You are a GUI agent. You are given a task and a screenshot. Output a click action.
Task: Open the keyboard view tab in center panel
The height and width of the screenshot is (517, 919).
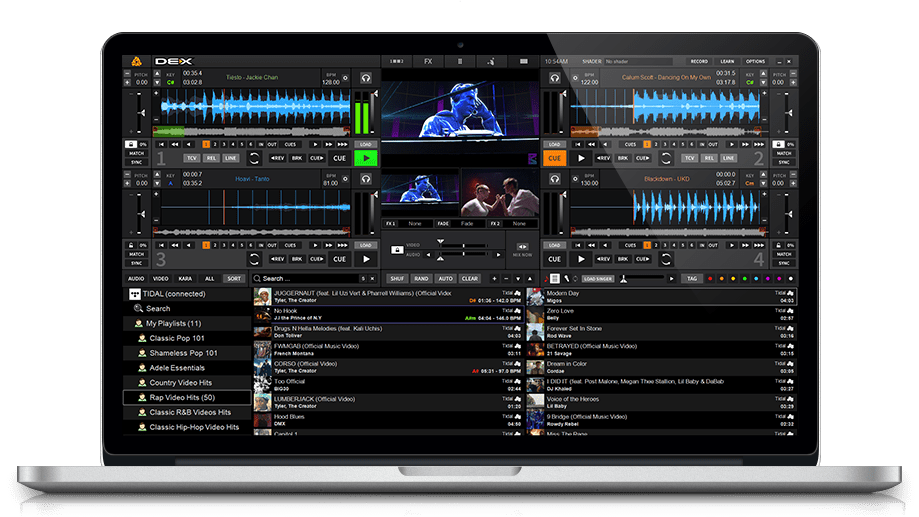[x=523, y=61]
